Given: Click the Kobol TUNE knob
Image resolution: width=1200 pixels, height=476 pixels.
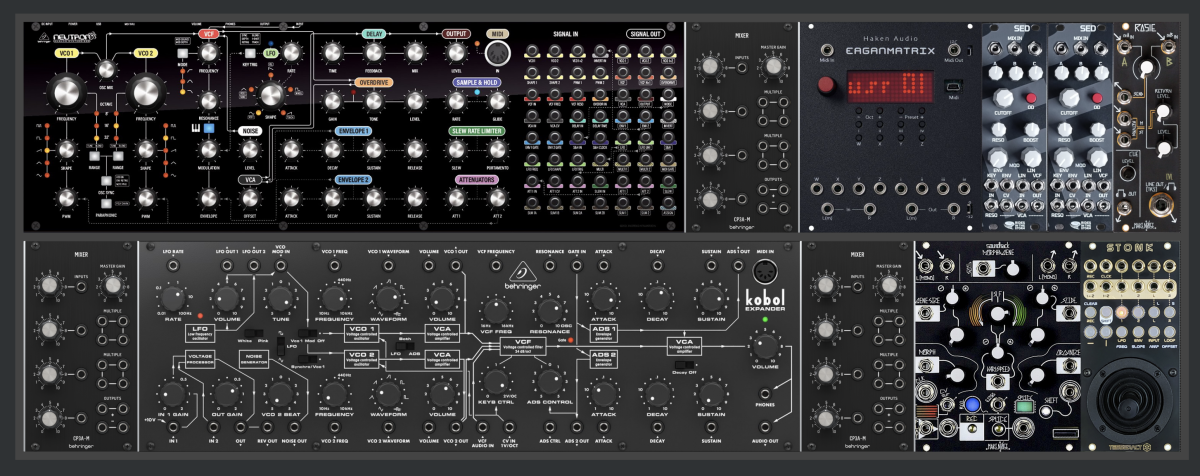Looking at the screenshot, I should click(x=281, y=300).
